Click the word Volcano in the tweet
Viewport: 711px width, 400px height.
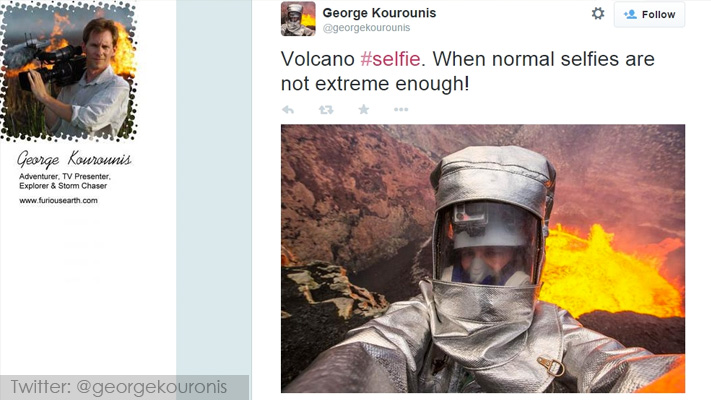[x=318, y=59]
